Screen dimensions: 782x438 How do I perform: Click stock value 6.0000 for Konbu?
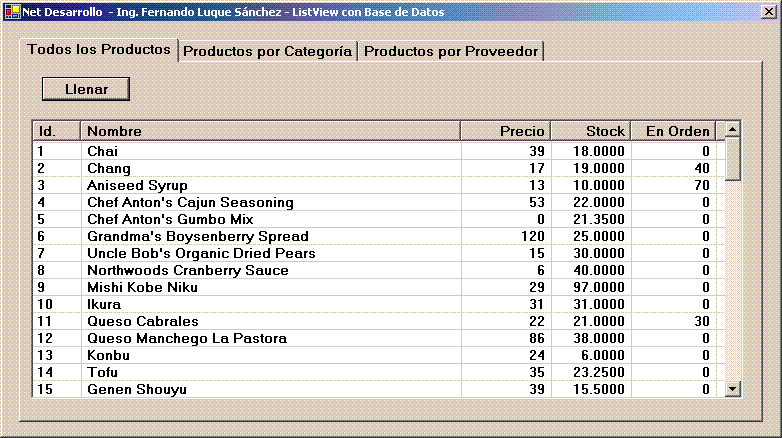click(x=602, y=355)
